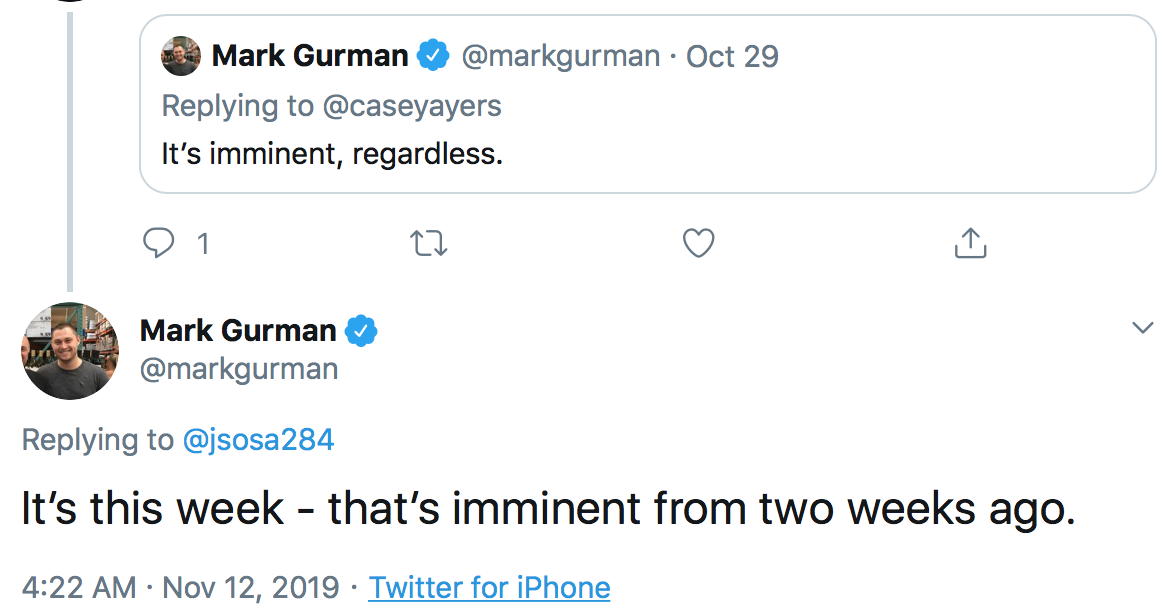This screenshot has width=1164, height=614.
Task: Click the @markgurman handle in the quoted tweet
Action: [560, 56]
